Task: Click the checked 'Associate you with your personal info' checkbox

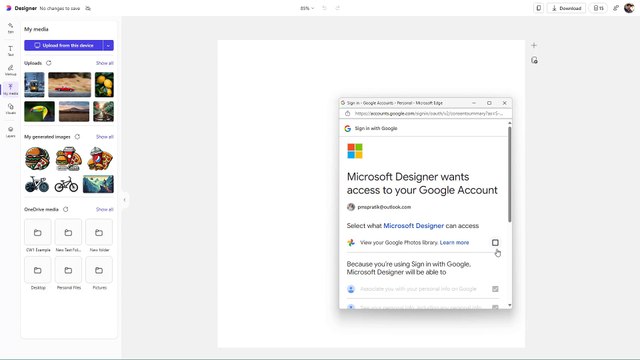Action: [495, 289]
